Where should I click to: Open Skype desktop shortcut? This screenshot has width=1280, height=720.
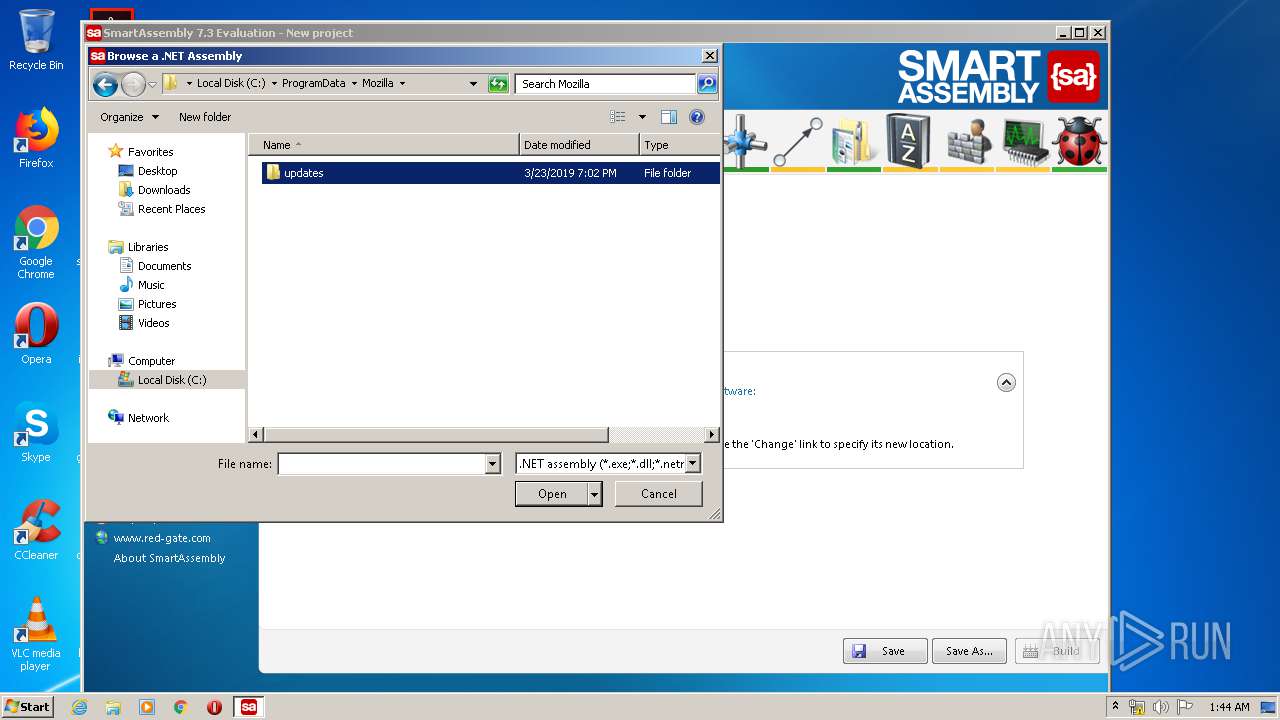click(x=36, y=432)
